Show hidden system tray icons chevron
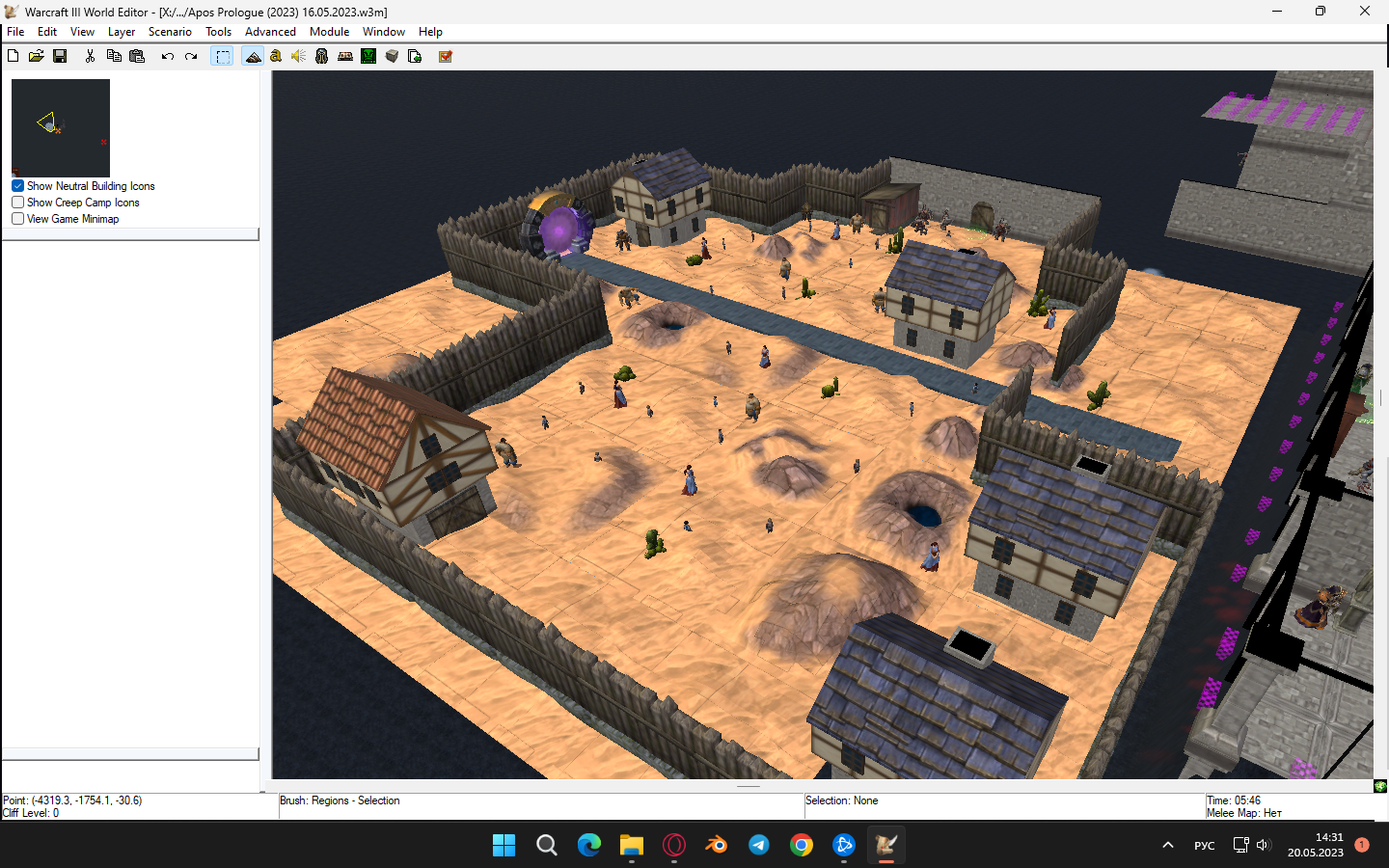This screenshot has height=868, width=1389. (1168, 845)
